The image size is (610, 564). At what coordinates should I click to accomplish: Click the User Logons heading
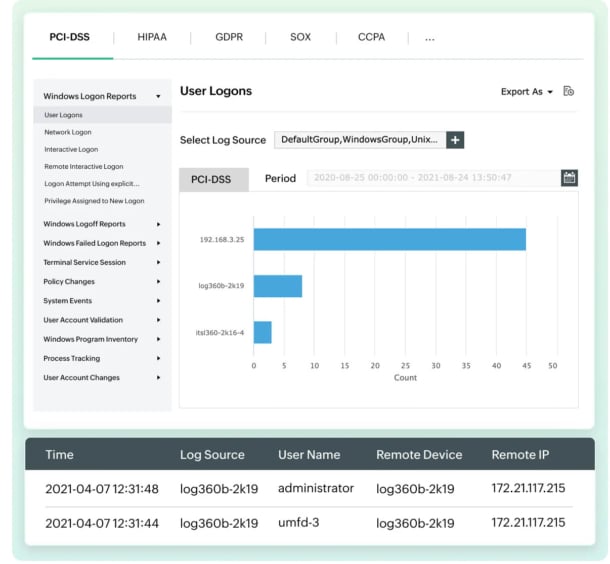pos(216,91)
